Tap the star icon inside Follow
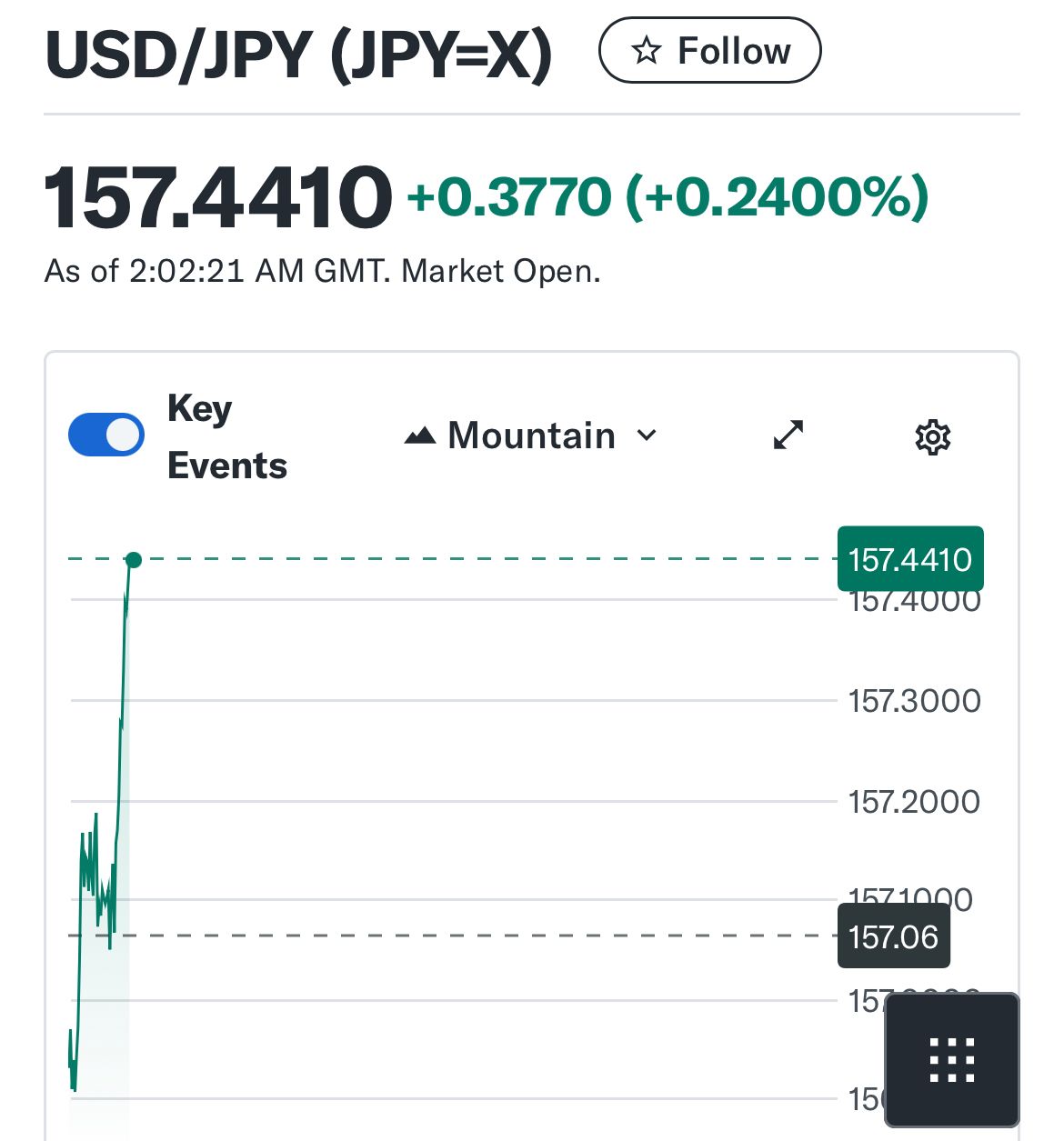The image size is (1064, 1141). pyautogui.click(x=646, y=51)
